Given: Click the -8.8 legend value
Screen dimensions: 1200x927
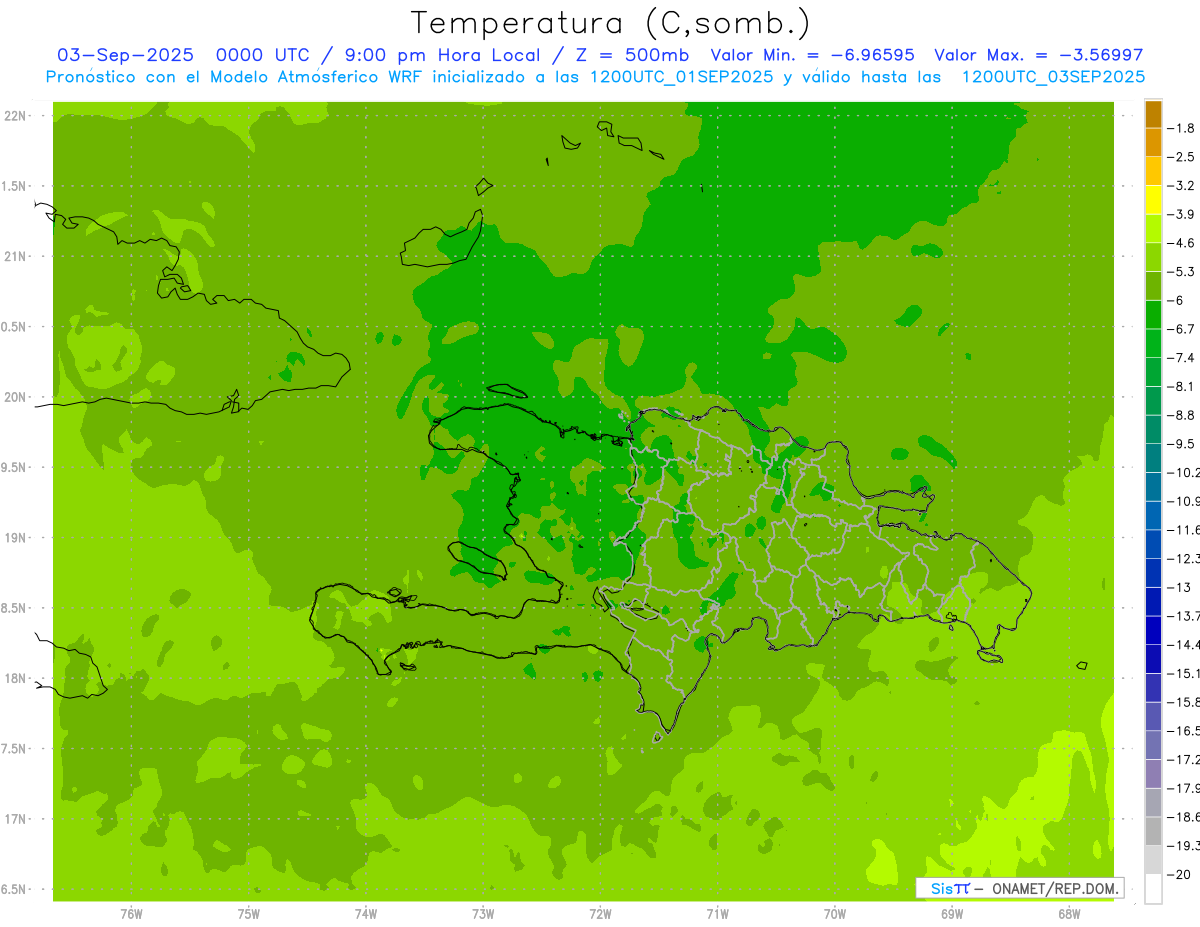Looking at the screenshot, I should (x=1182, y=415).
